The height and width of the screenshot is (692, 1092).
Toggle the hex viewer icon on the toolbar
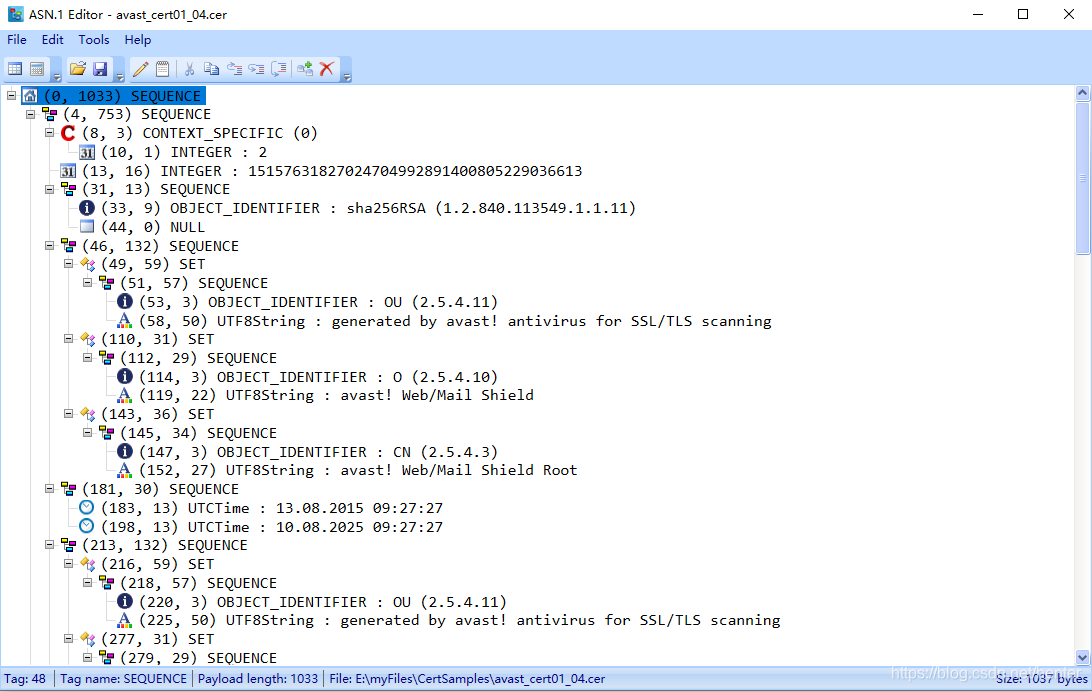[36, 68]
